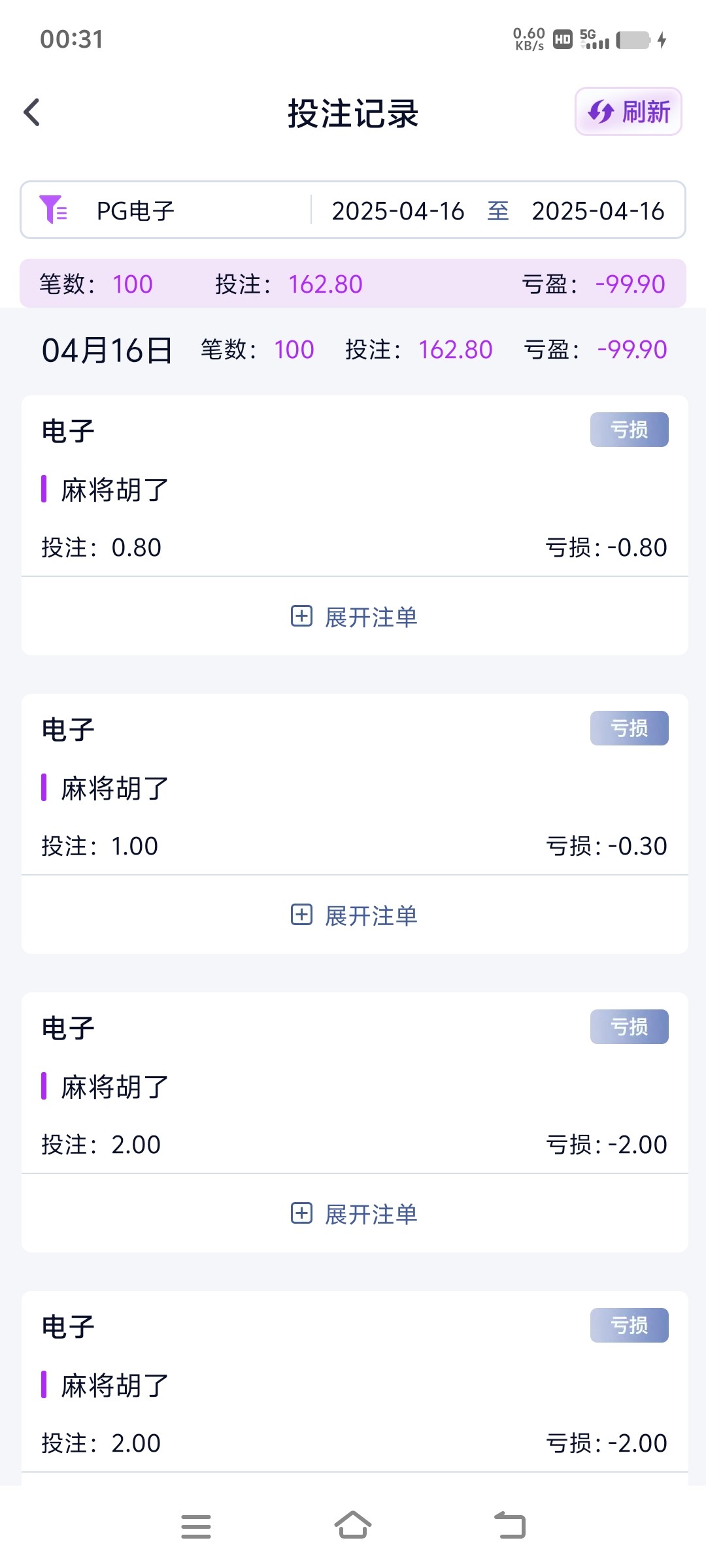The image size is (706, 1568).
Task: Open the PG电子 platform dropdown
Action: coord(135,211)
